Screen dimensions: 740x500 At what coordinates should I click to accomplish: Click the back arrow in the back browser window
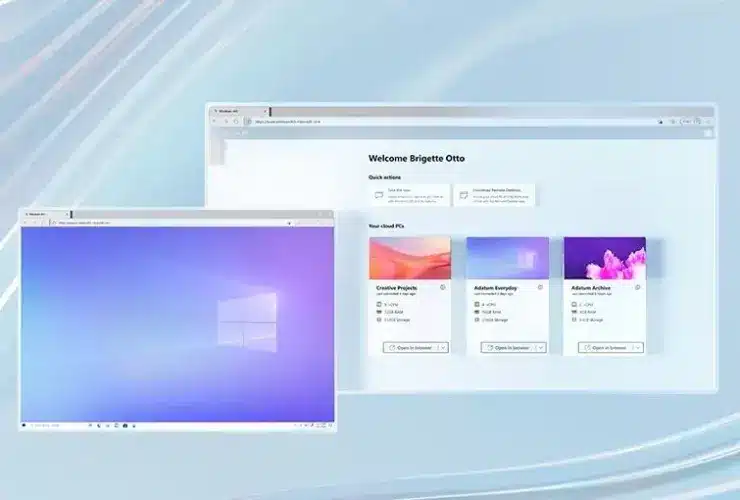pyautogui.click(x=215, y=121)
